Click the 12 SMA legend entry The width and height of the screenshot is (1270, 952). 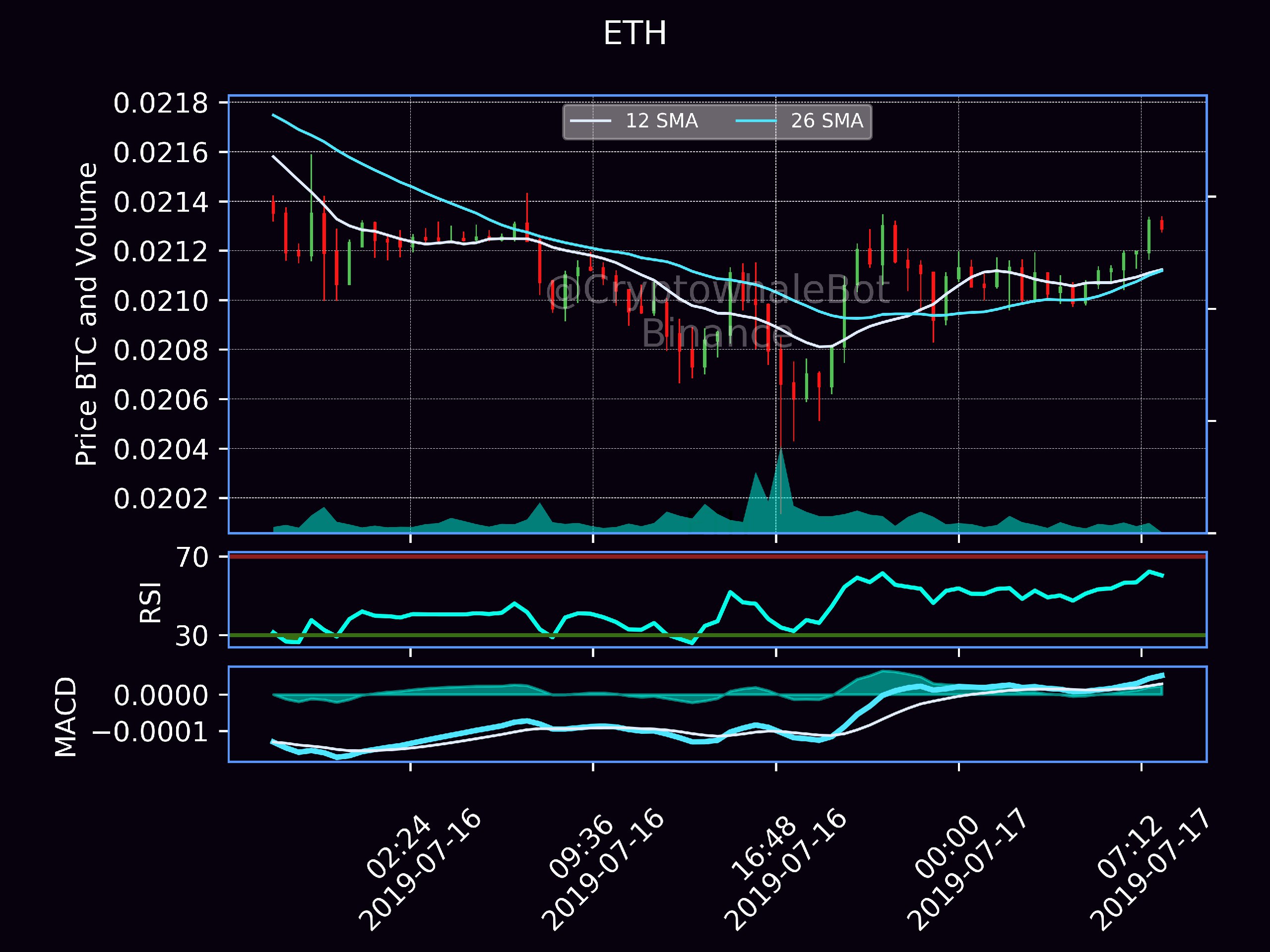(634, 121)
